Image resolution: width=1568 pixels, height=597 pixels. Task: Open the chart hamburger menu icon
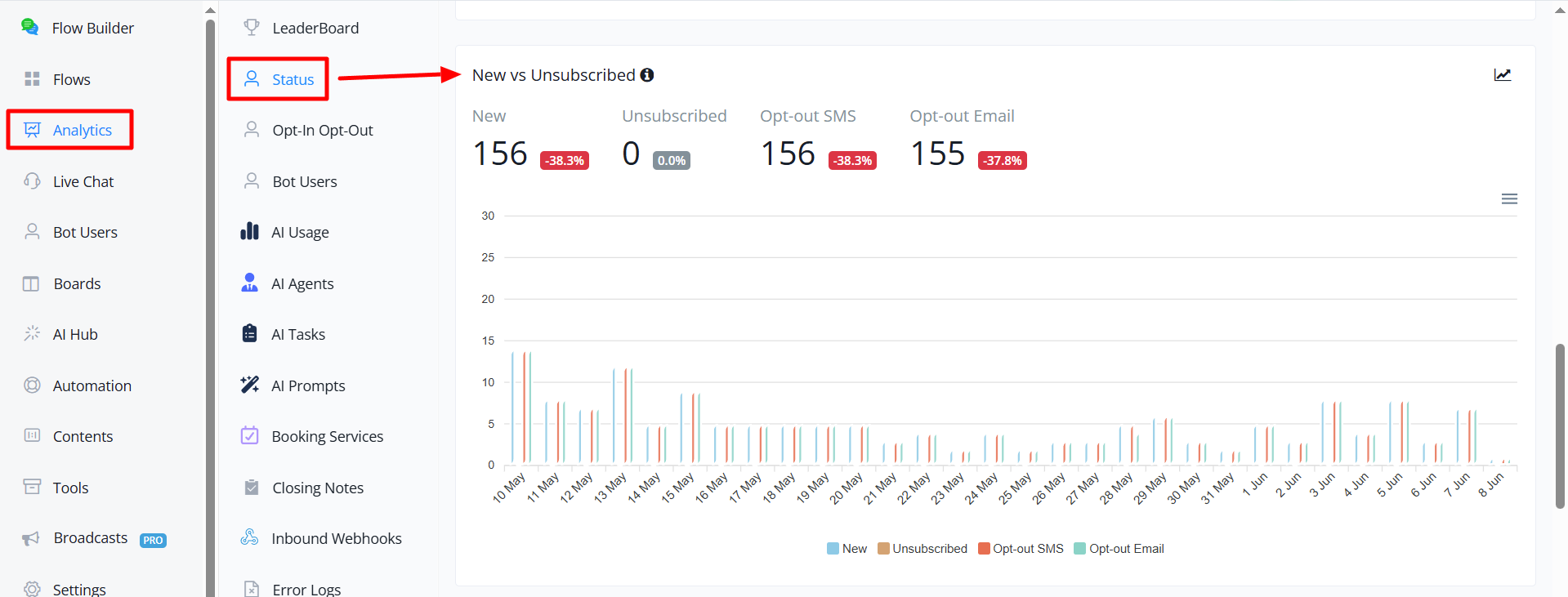click(x=1509, y=199)
